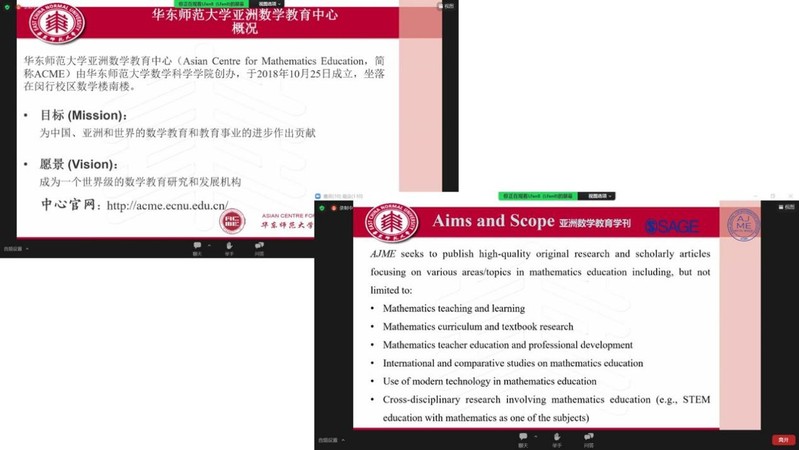Image resolution: width=799 pixels, height=450 pixels.
Task: Maximize the bottom-right Zoom window
Action: tap(773, 196)
